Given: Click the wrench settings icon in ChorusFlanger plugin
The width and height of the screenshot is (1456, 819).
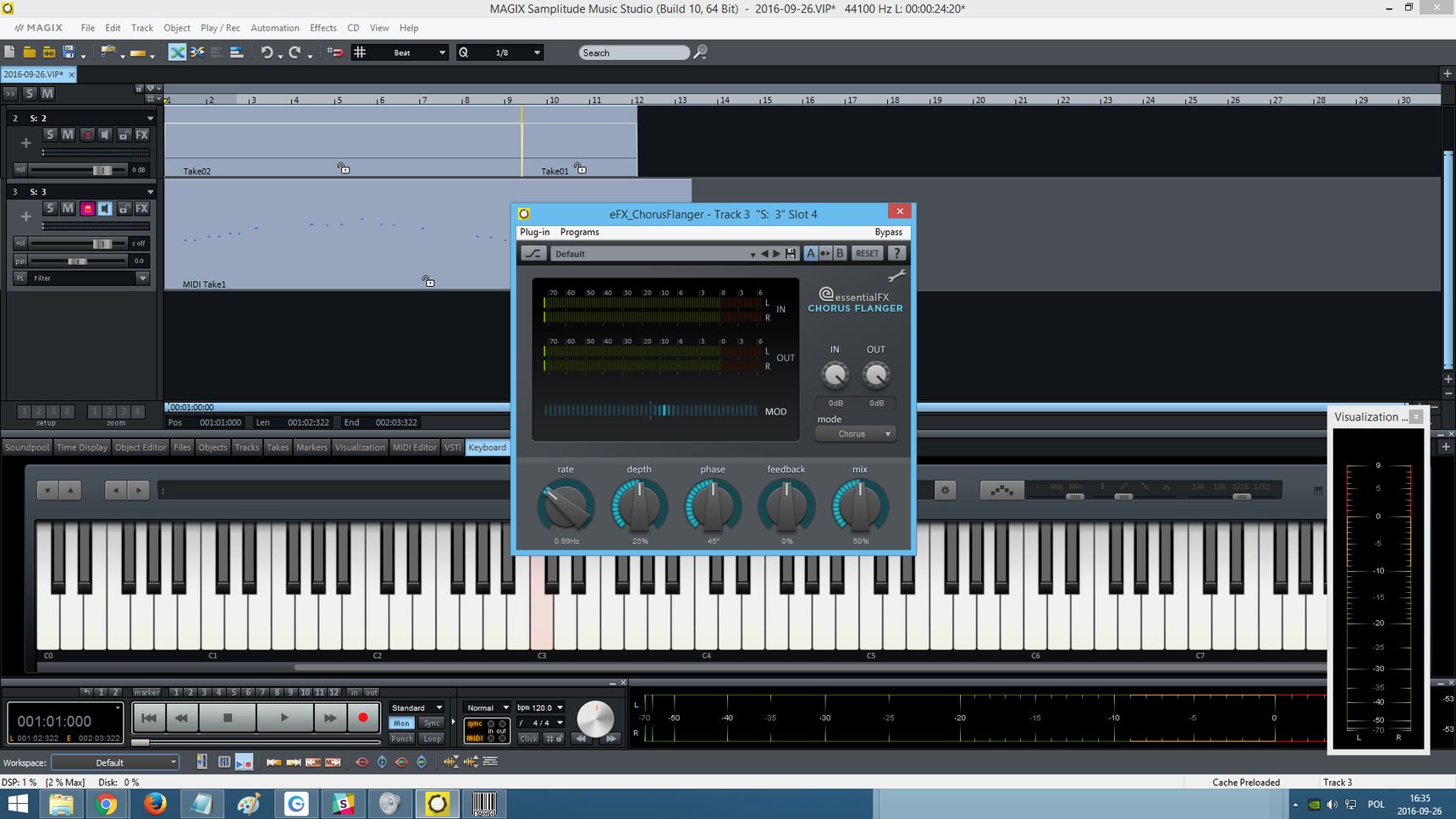Looking at the screenshot, I should coord(896,275).
